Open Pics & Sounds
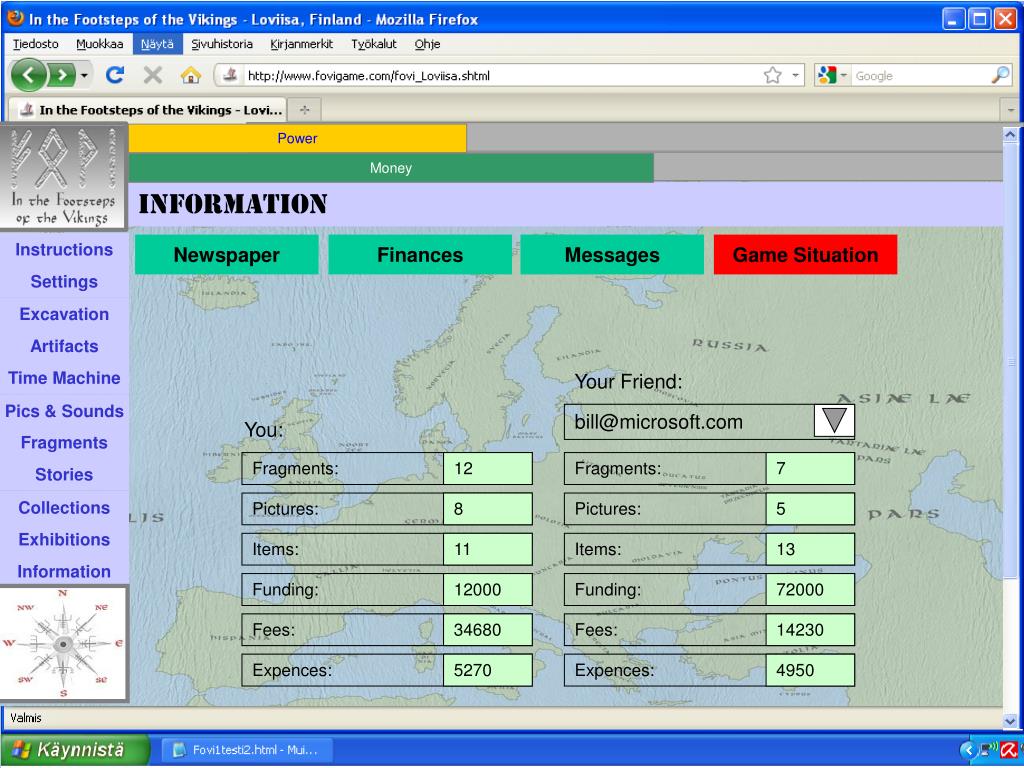 (64, 411)
